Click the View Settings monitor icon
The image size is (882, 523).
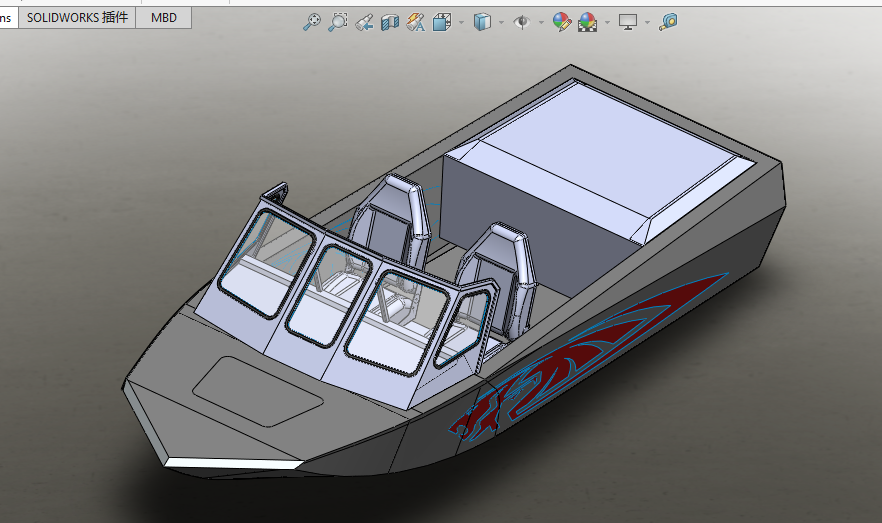(628, 21)
